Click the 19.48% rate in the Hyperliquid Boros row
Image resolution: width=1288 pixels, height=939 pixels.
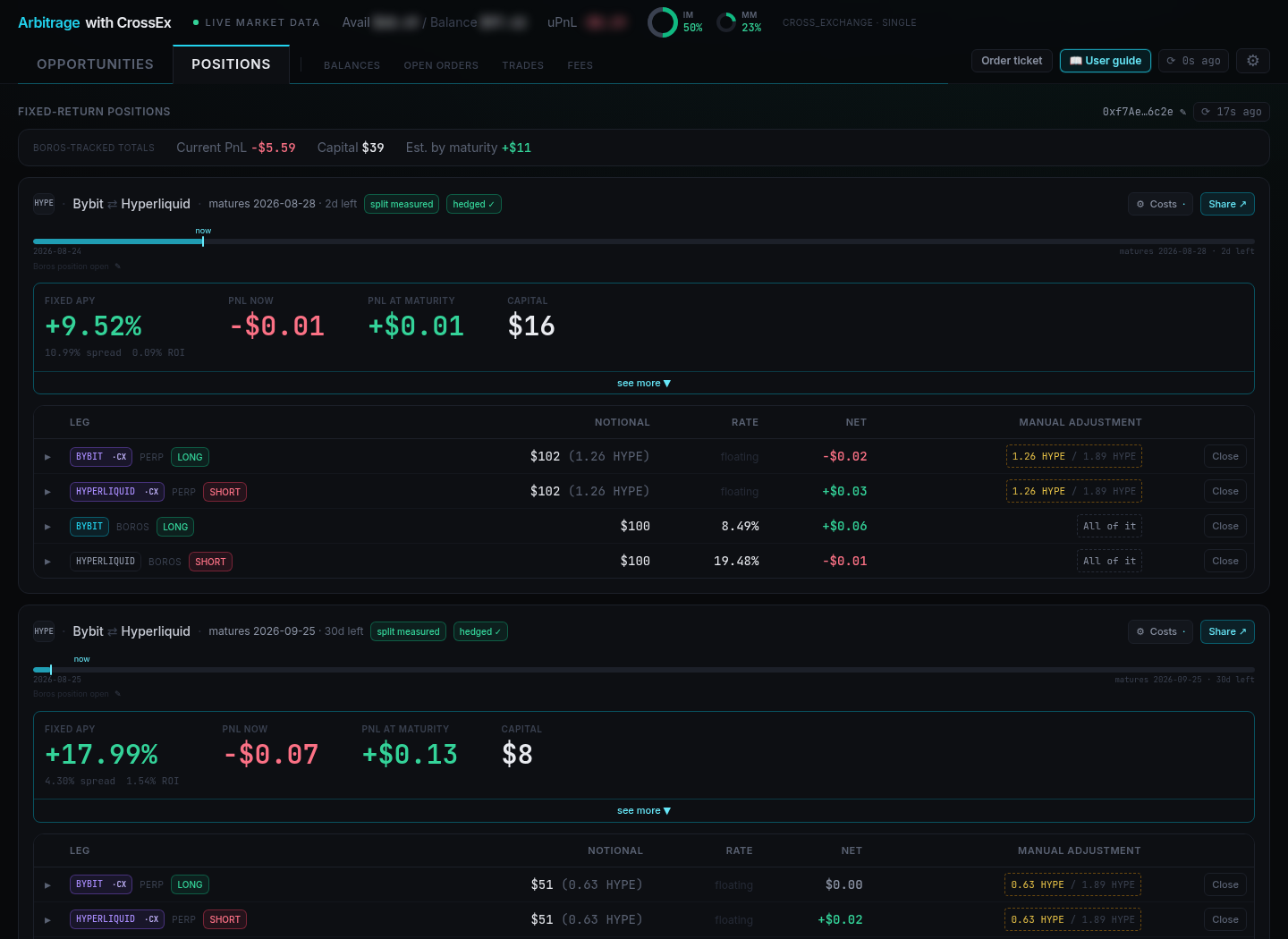(x=736, y=561)
